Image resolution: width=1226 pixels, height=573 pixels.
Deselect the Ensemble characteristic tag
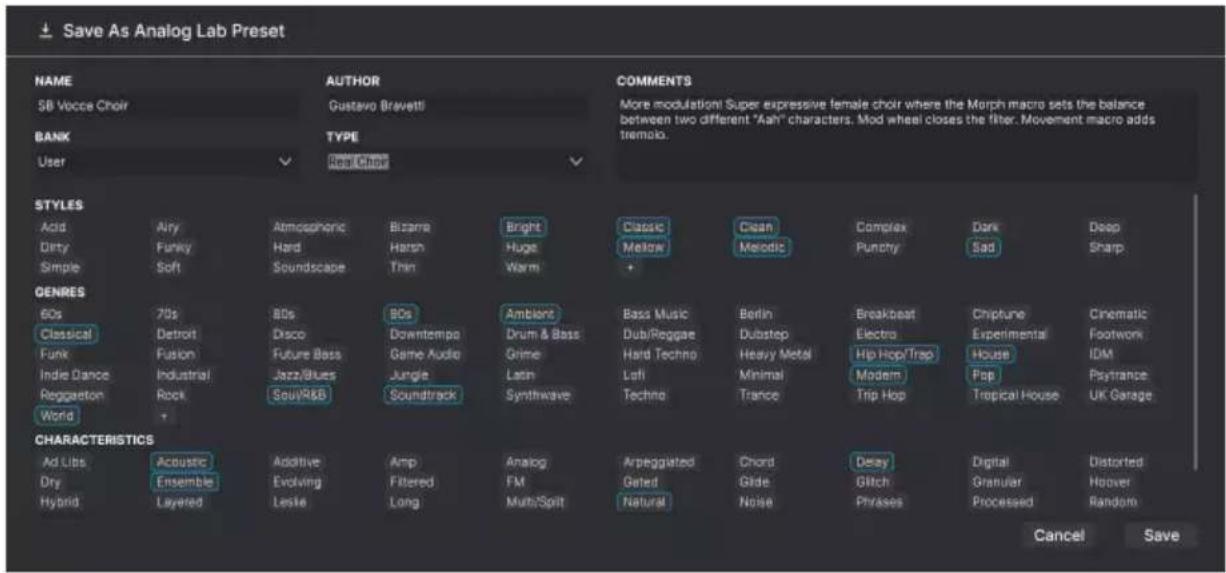point(184,482)
